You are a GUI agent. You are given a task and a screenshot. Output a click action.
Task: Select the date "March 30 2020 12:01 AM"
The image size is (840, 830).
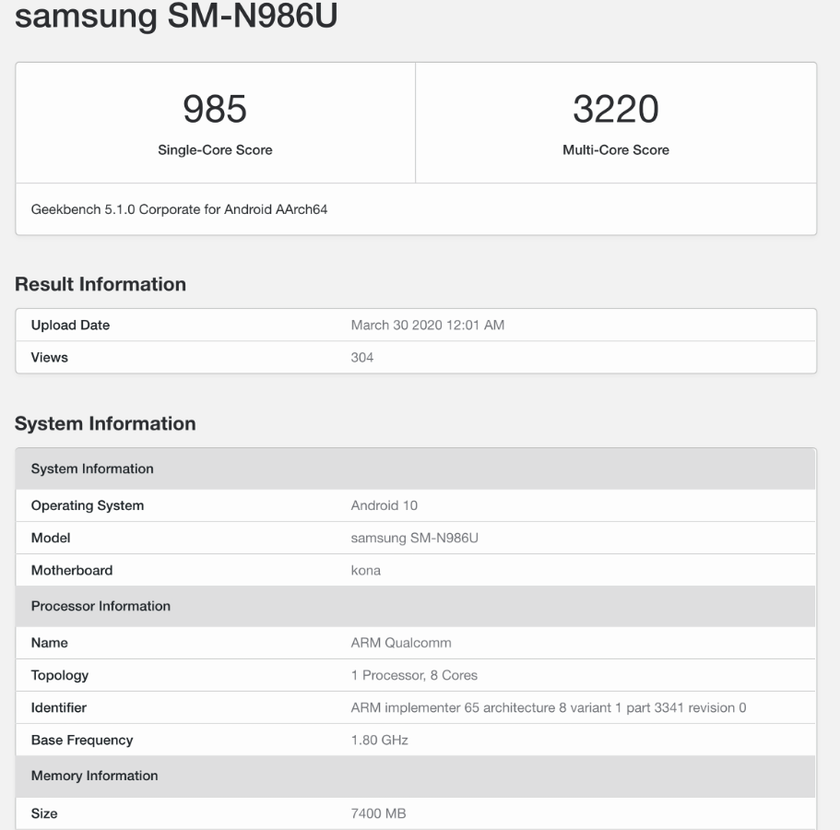pyautogui.click(x=428, y=325)
